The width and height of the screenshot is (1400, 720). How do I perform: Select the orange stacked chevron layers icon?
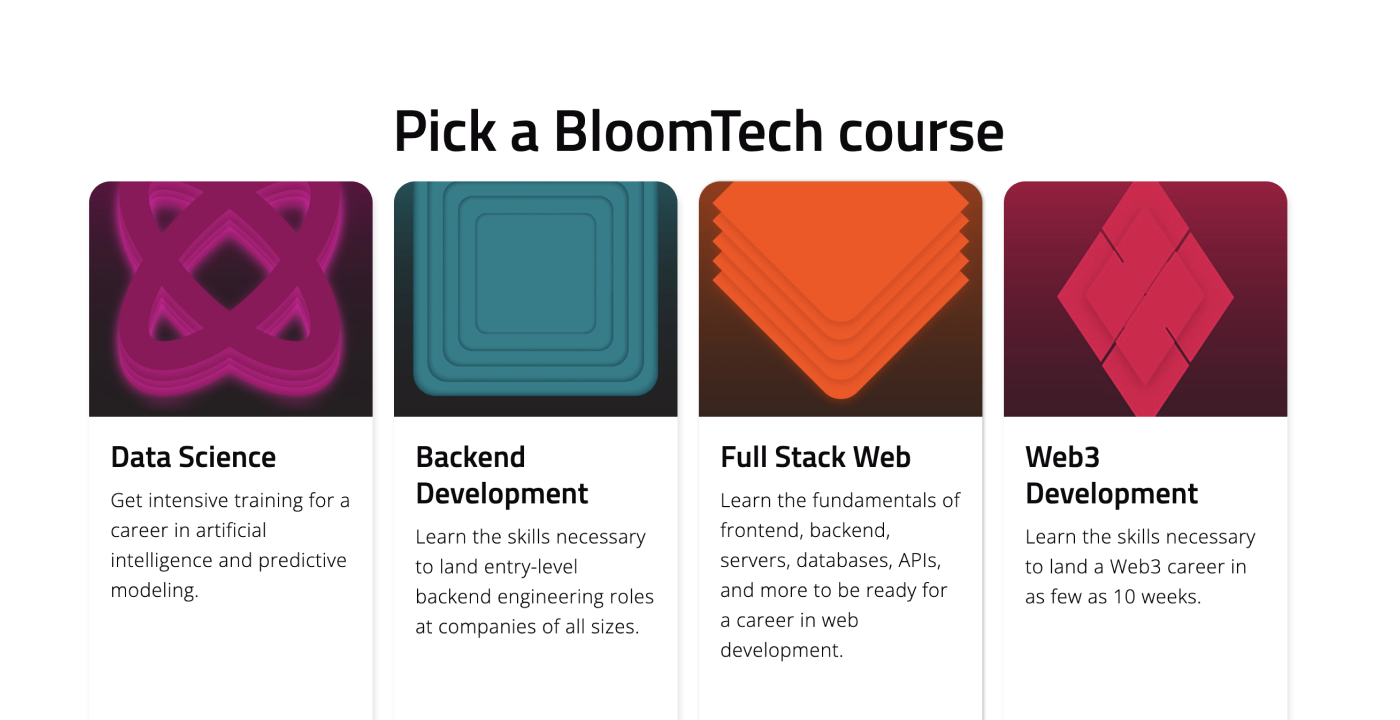click(841, 290)
